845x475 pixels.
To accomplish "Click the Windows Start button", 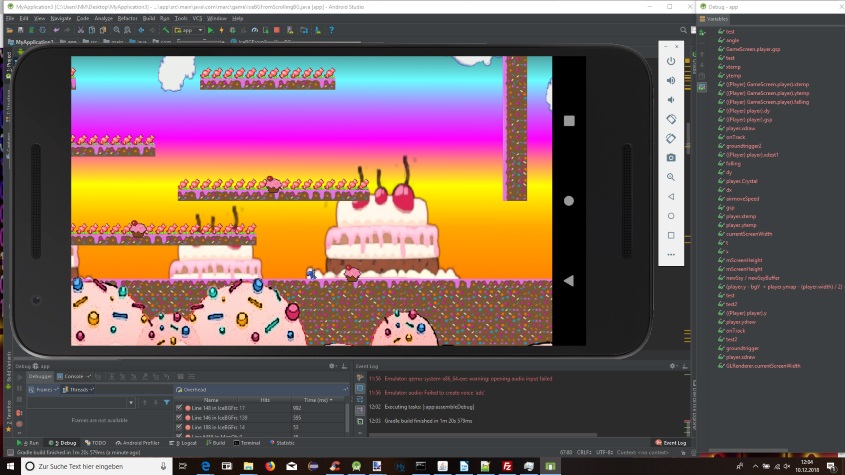I will click(10, 466).
